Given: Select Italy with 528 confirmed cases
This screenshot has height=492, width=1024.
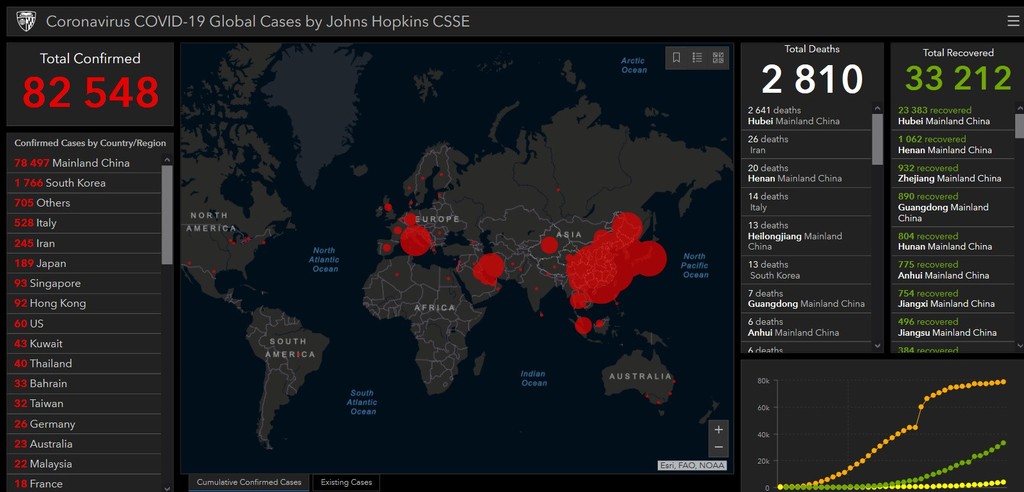Looking at the screenshot, I should [x=84, y=223].
